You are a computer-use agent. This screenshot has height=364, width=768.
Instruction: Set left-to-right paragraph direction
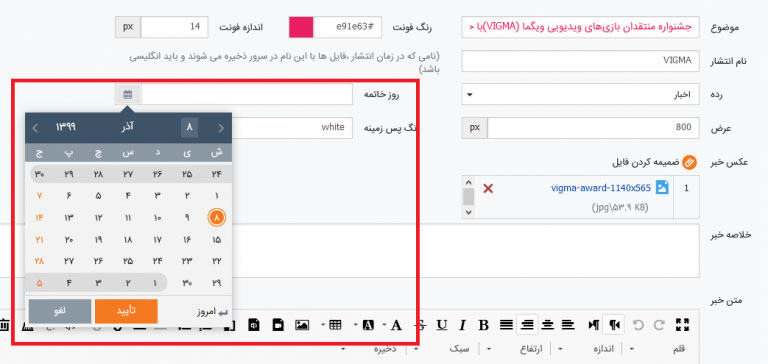(594, 324)
